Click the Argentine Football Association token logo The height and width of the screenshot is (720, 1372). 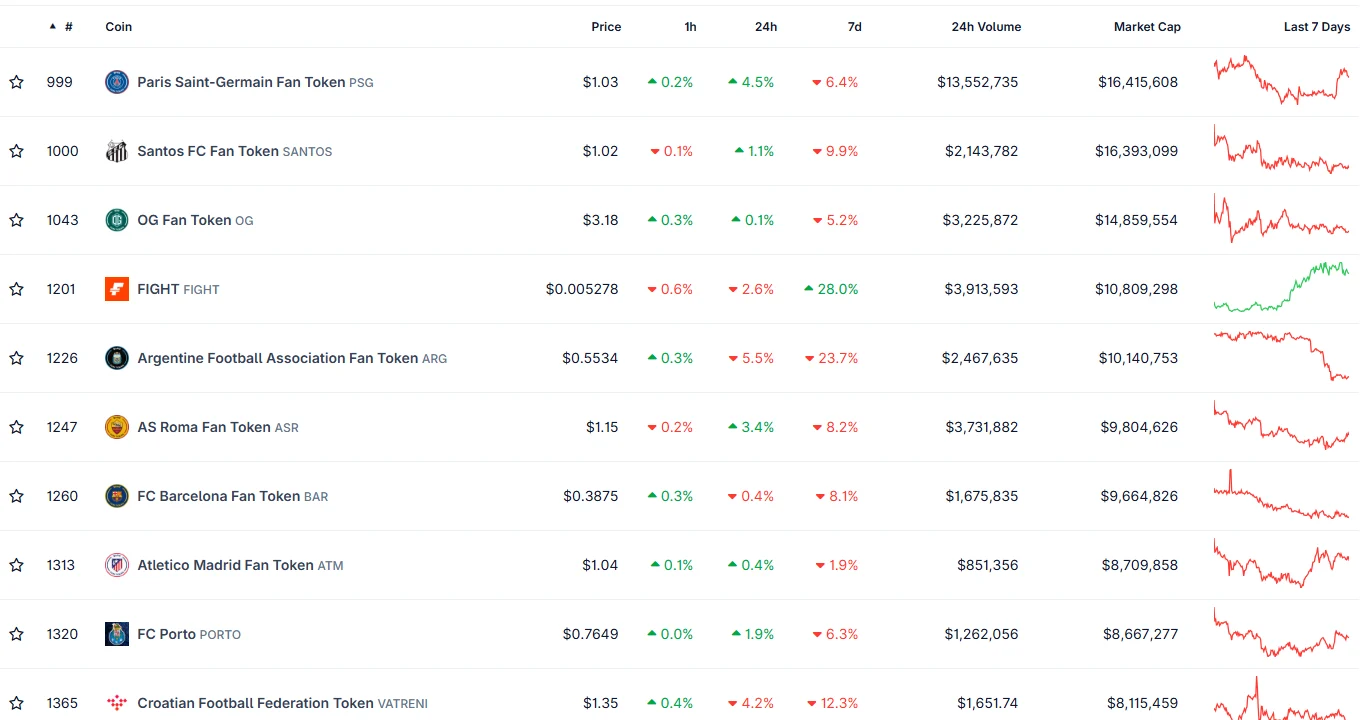[117, 358]
